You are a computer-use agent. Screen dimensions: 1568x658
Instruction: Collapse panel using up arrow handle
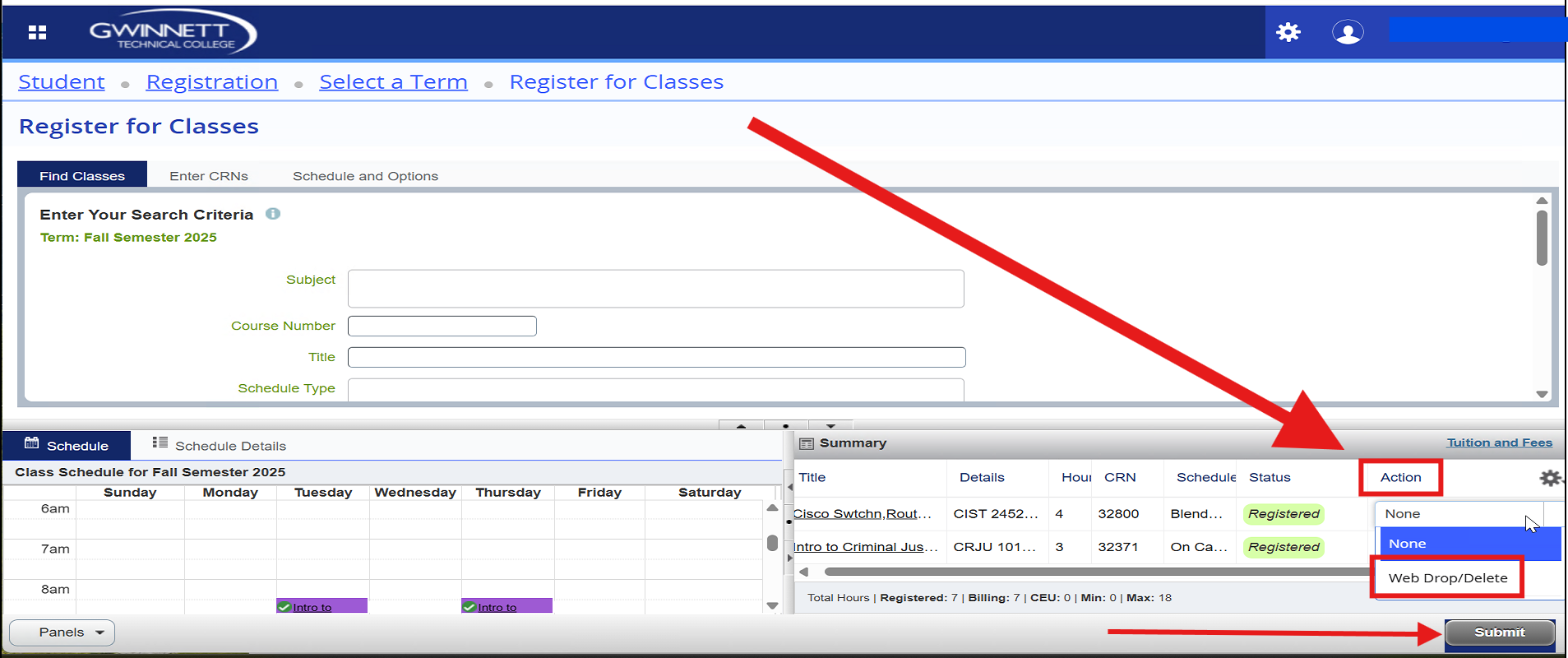741,426
